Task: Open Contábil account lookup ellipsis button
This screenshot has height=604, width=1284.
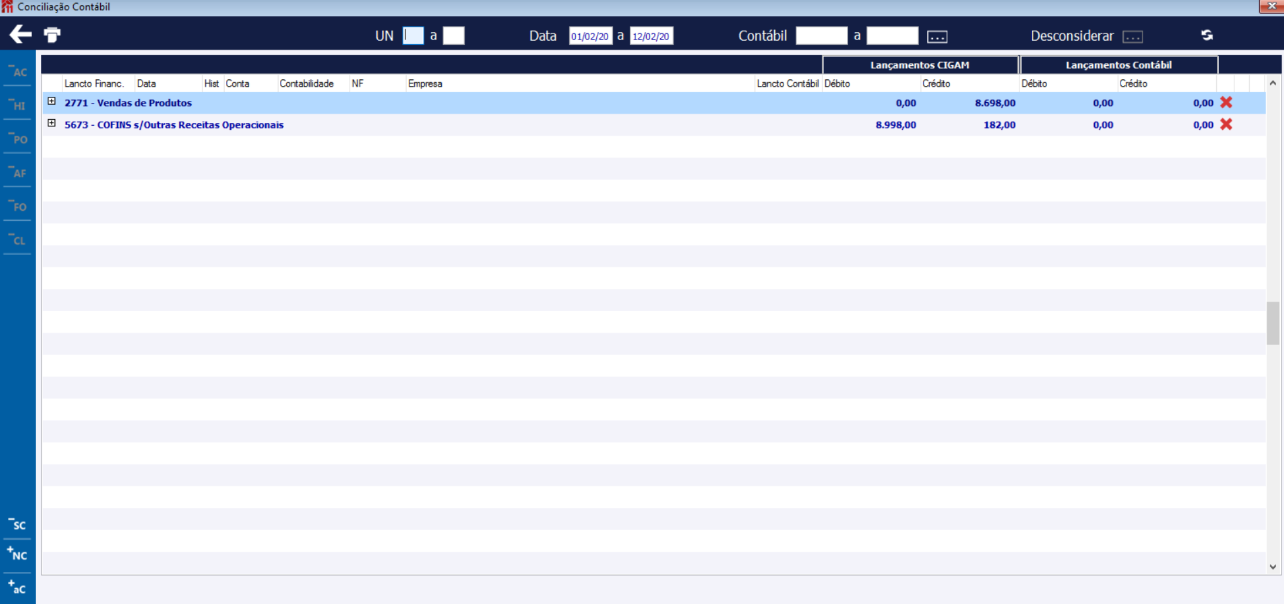Action: click(x=937, y=37)
